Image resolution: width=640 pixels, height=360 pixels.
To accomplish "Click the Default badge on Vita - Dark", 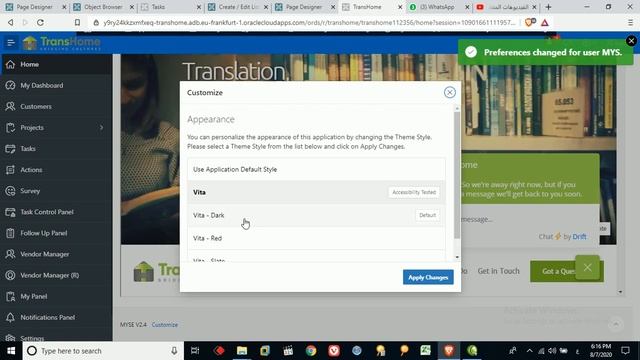I will (427, 215).
